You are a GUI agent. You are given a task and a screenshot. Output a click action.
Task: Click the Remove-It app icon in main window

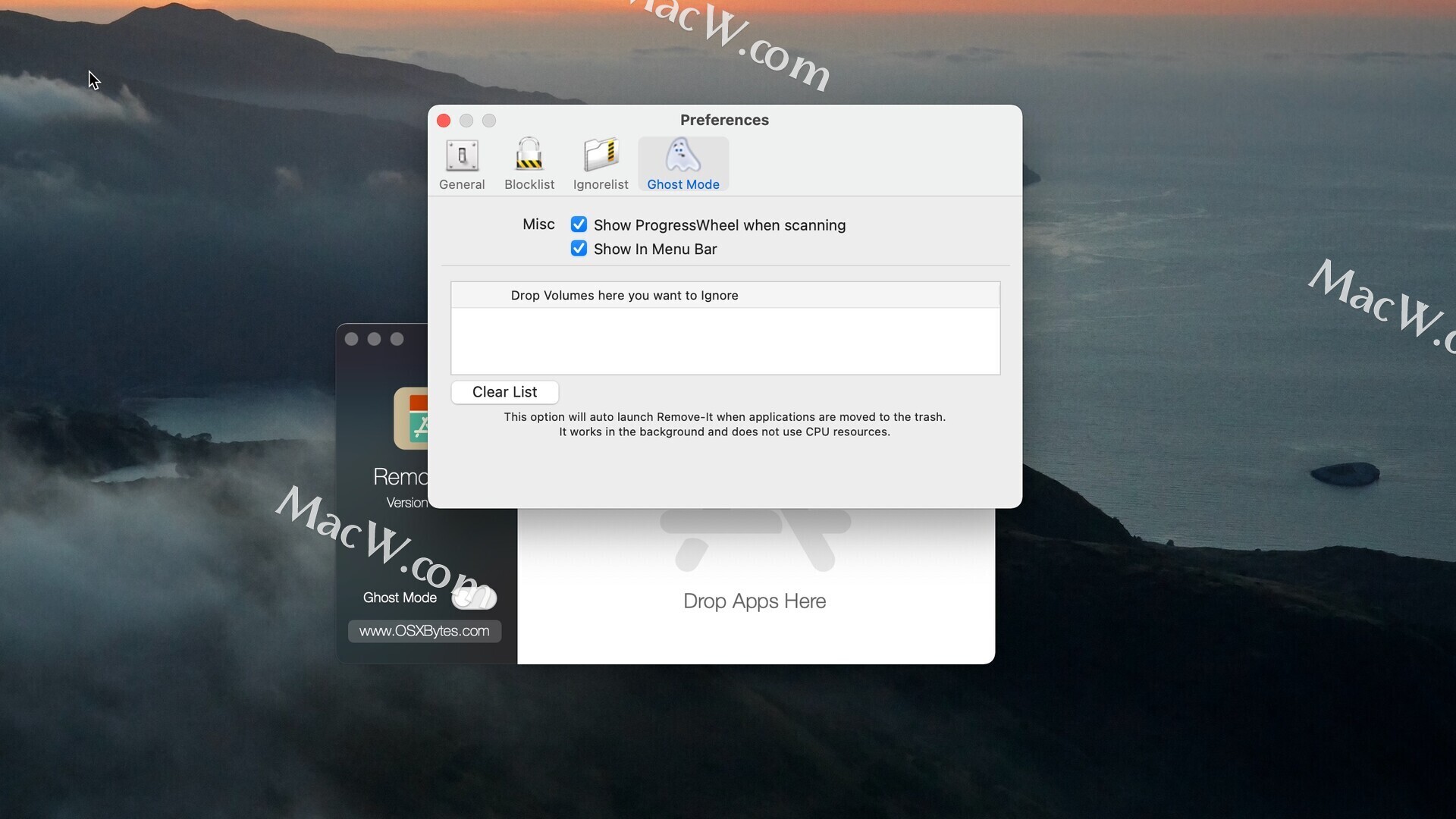click(x=411, y=419)
